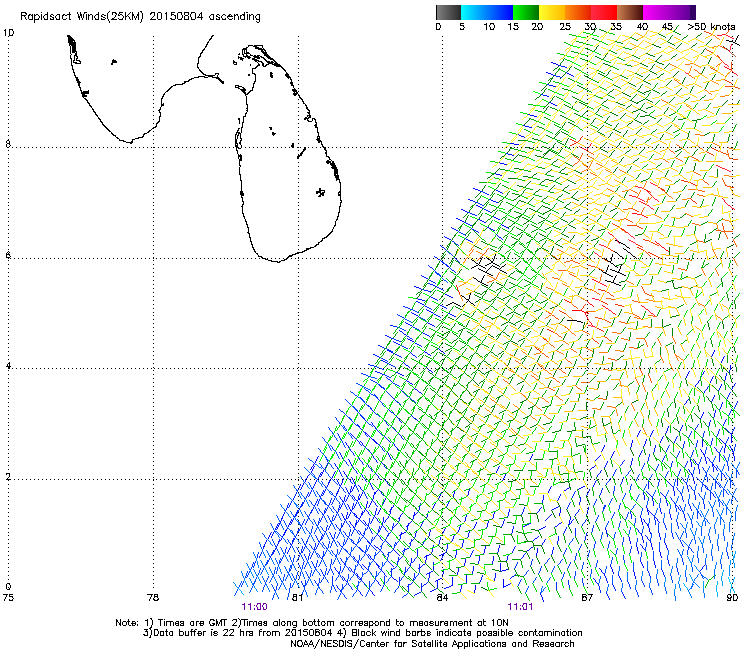Click the longitude axis label '78'
The width and height of the screenshot is (740, 650).
point(153,597)
